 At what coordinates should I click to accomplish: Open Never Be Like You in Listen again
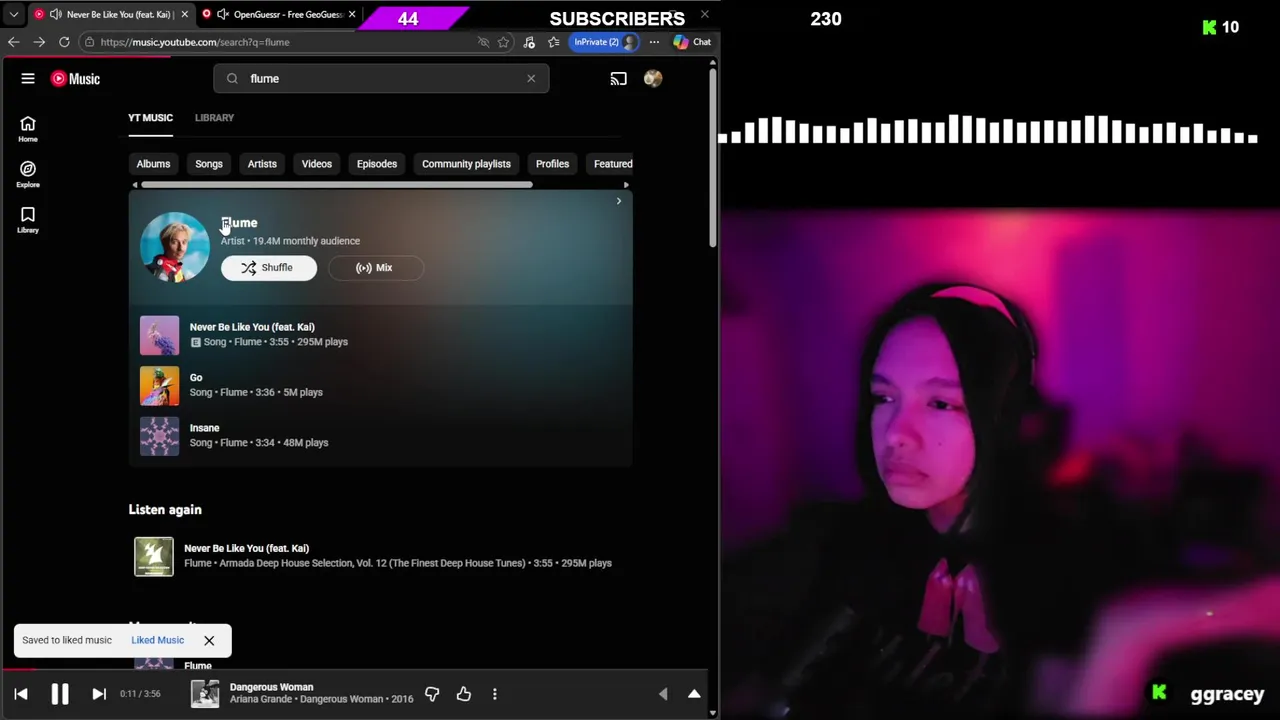click(x=246, y=548)
